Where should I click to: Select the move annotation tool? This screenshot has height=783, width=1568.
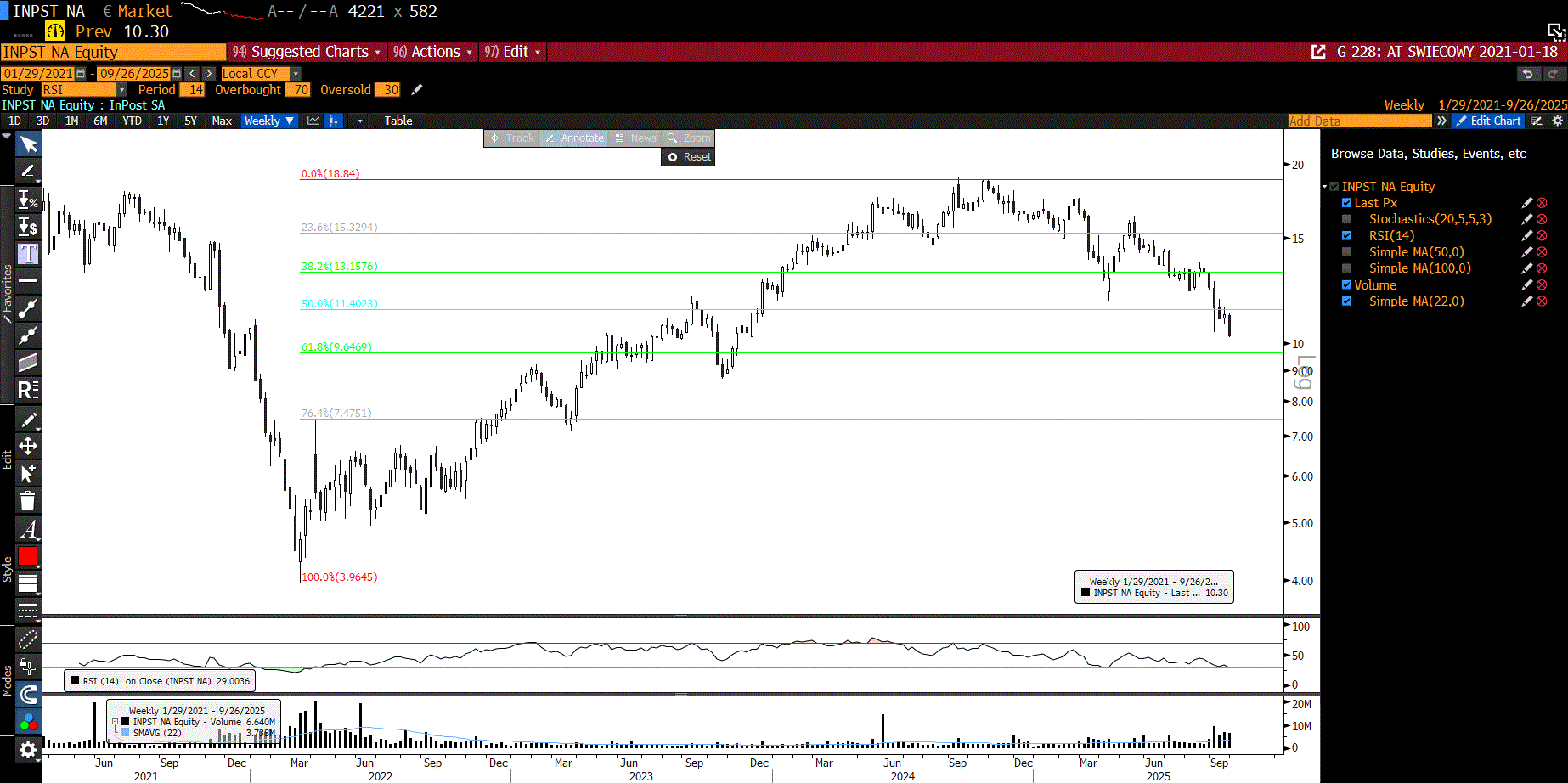(x=28, y=446)
